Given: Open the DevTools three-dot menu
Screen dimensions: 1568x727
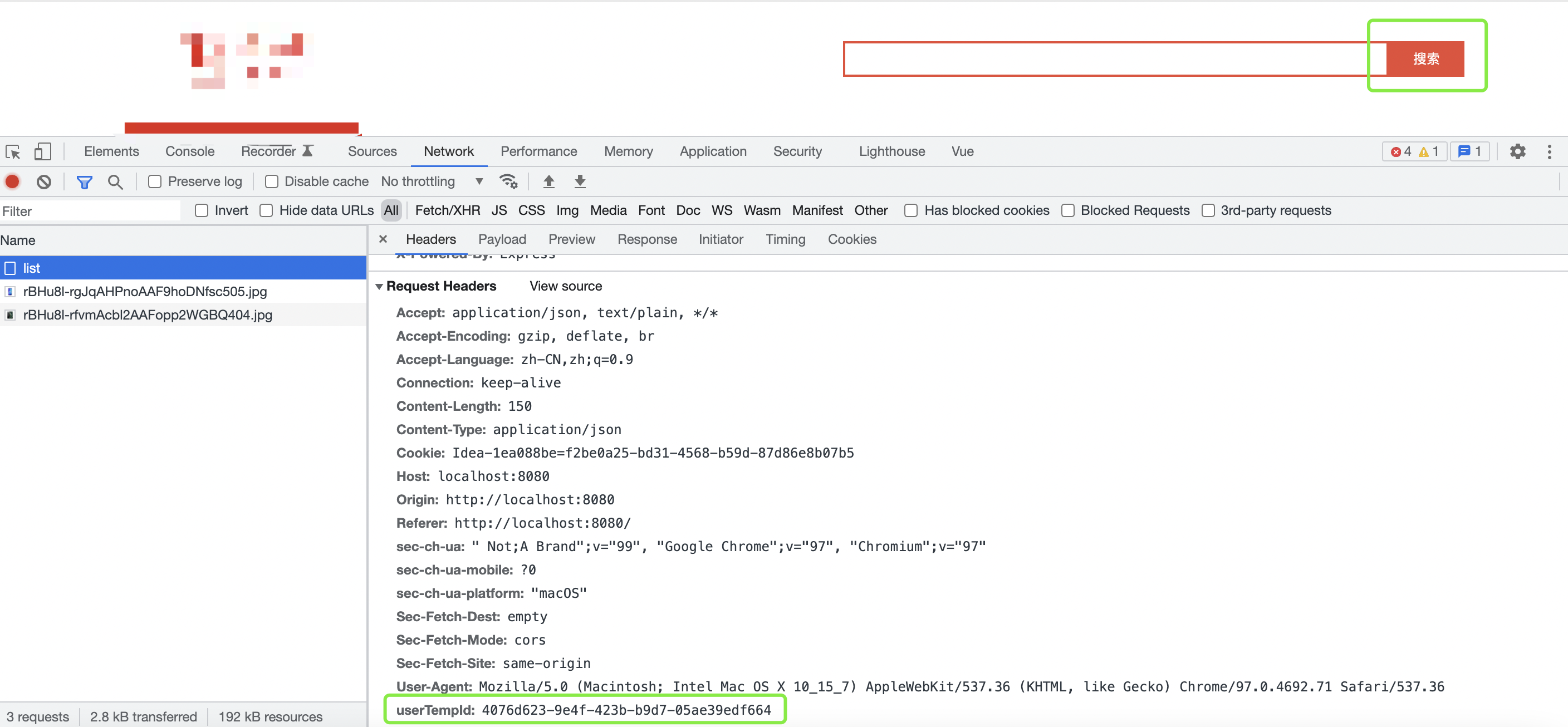Looking at the screenshot, I should 1549,151.
